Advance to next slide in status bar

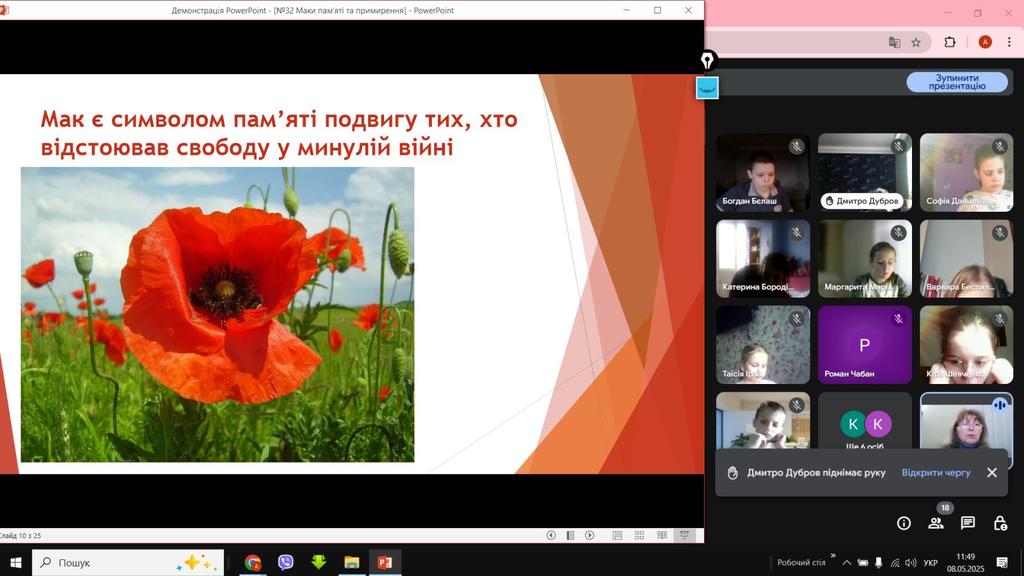coord(590,536)
